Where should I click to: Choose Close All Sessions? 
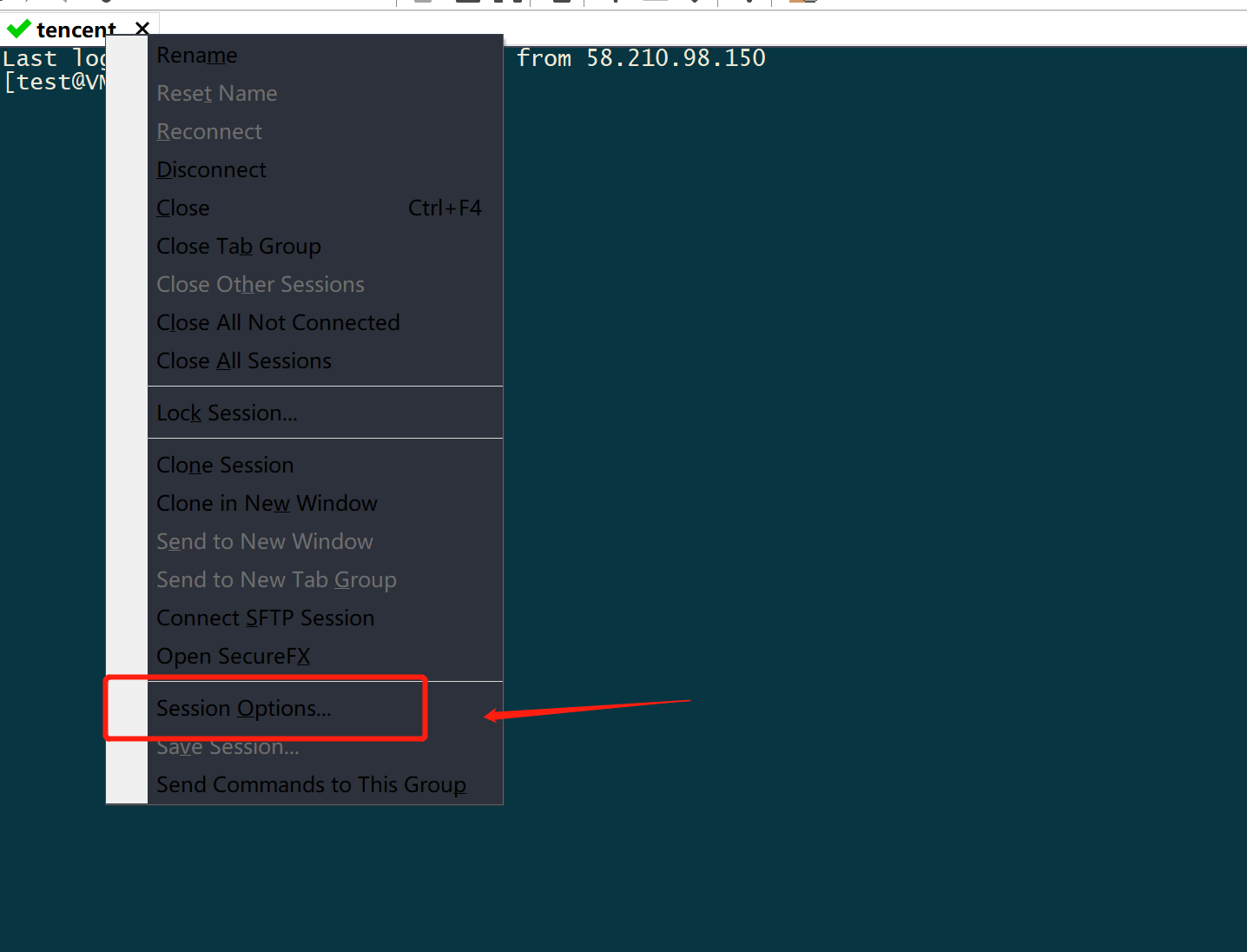click(244, 360)
